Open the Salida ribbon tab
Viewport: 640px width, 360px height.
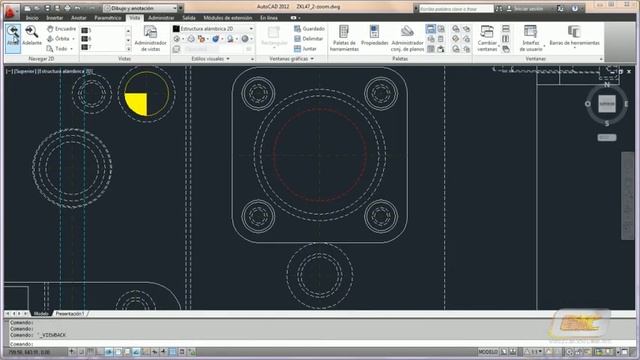pyautogui.click(x=189, y=18)
